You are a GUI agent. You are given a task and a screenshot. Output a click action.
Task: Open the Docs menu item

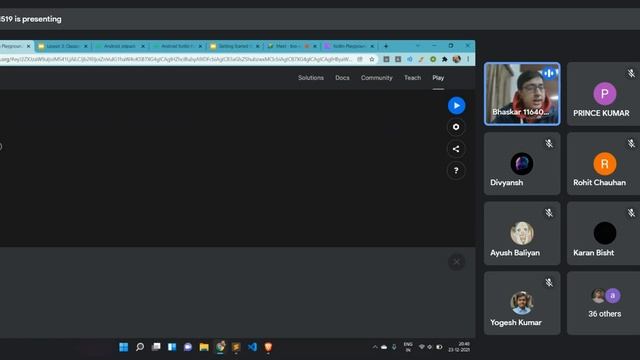pos(342,78)
